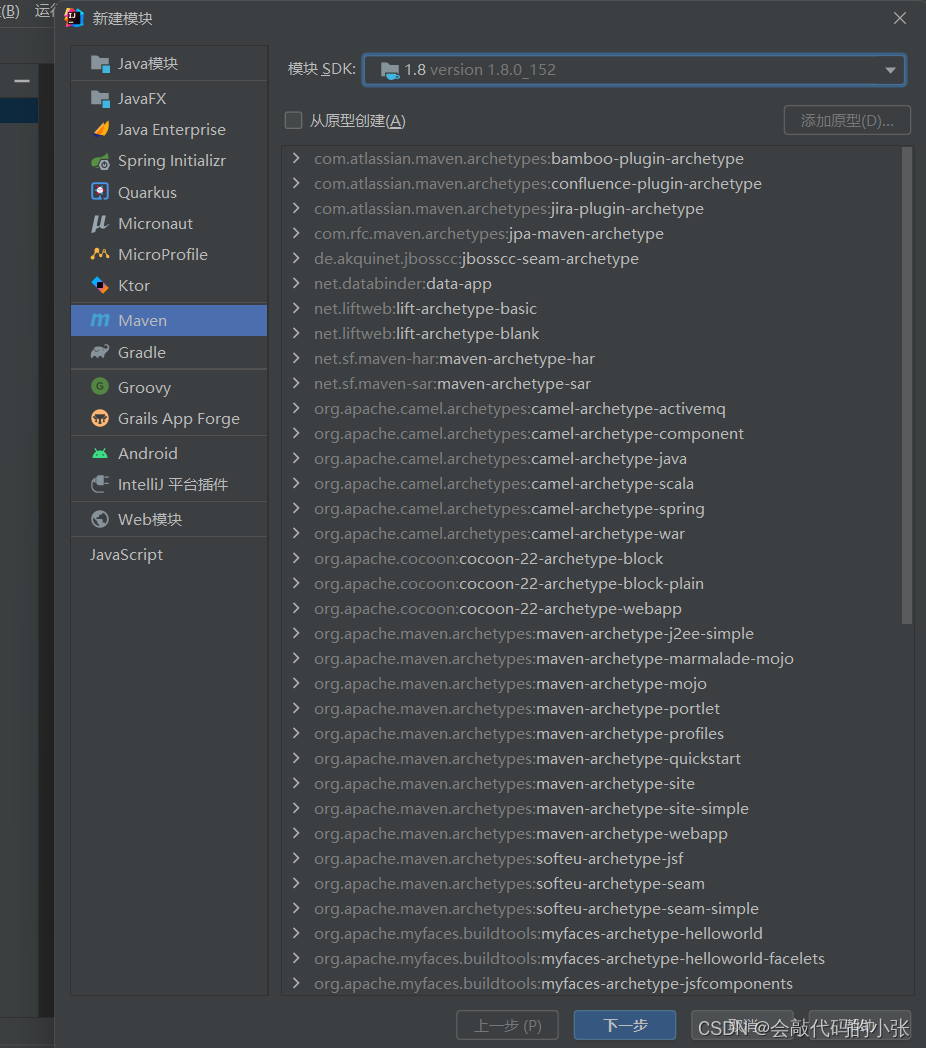Select cocoon-22-archetype-block row
Image resolution: width=926 pixels, height=1048 pixels.
point(592,558)
